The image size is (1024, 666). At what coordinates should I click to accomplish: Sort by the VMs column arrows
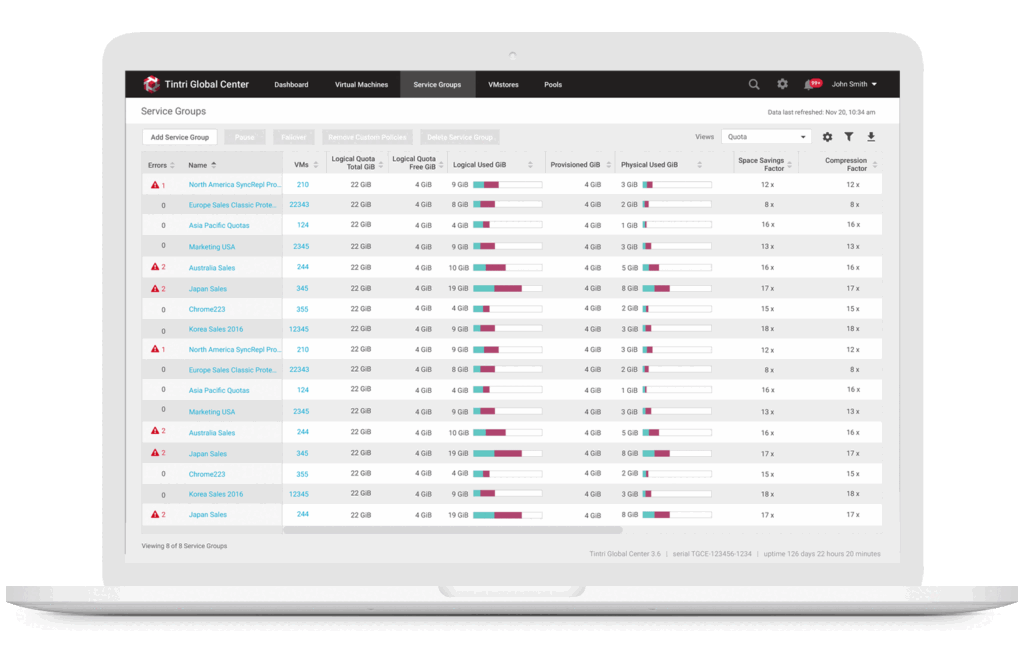[316, 165]
